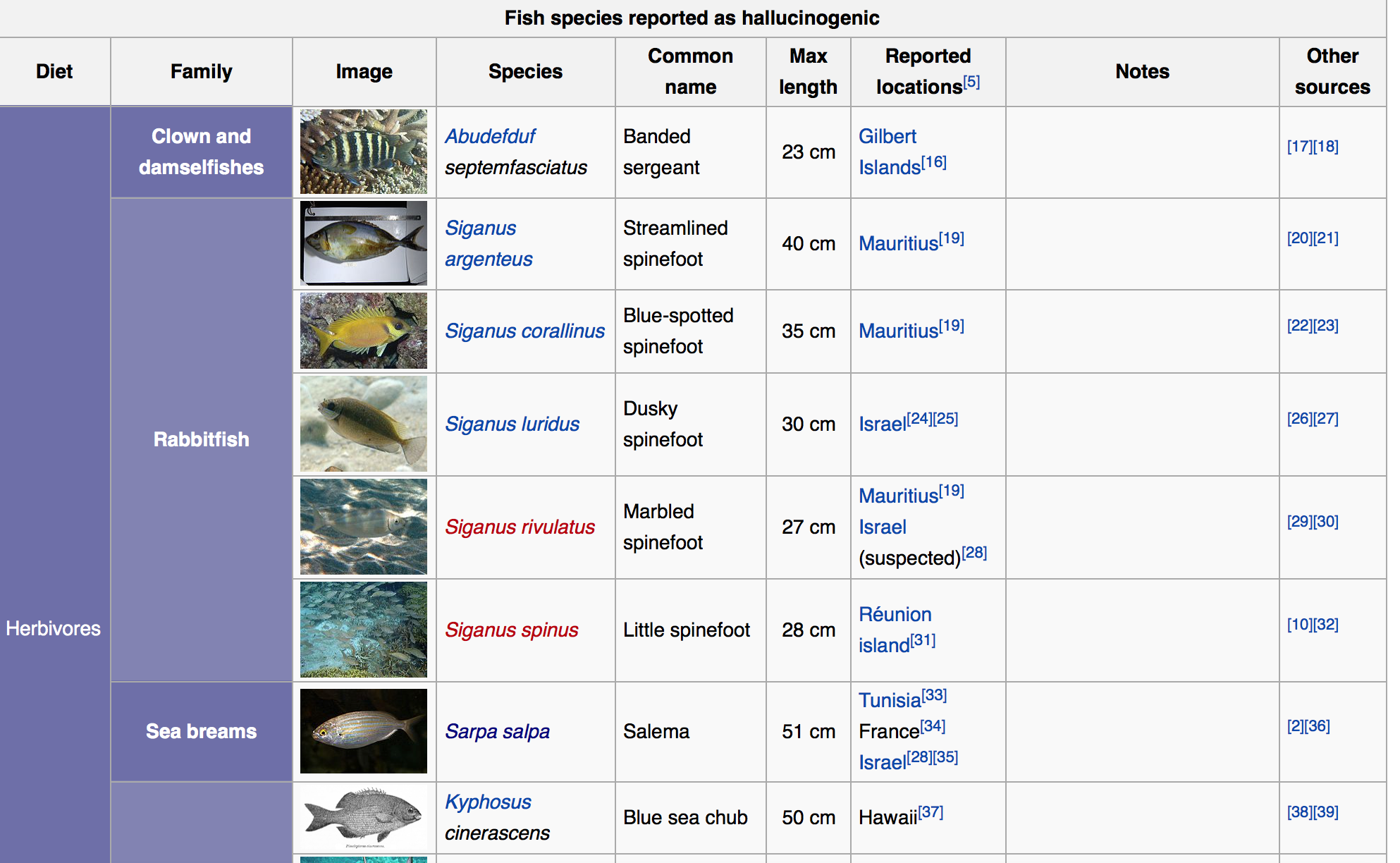Open the Blue sea chub drawing
The image size is (1400, 863).
tap(364, 817)
